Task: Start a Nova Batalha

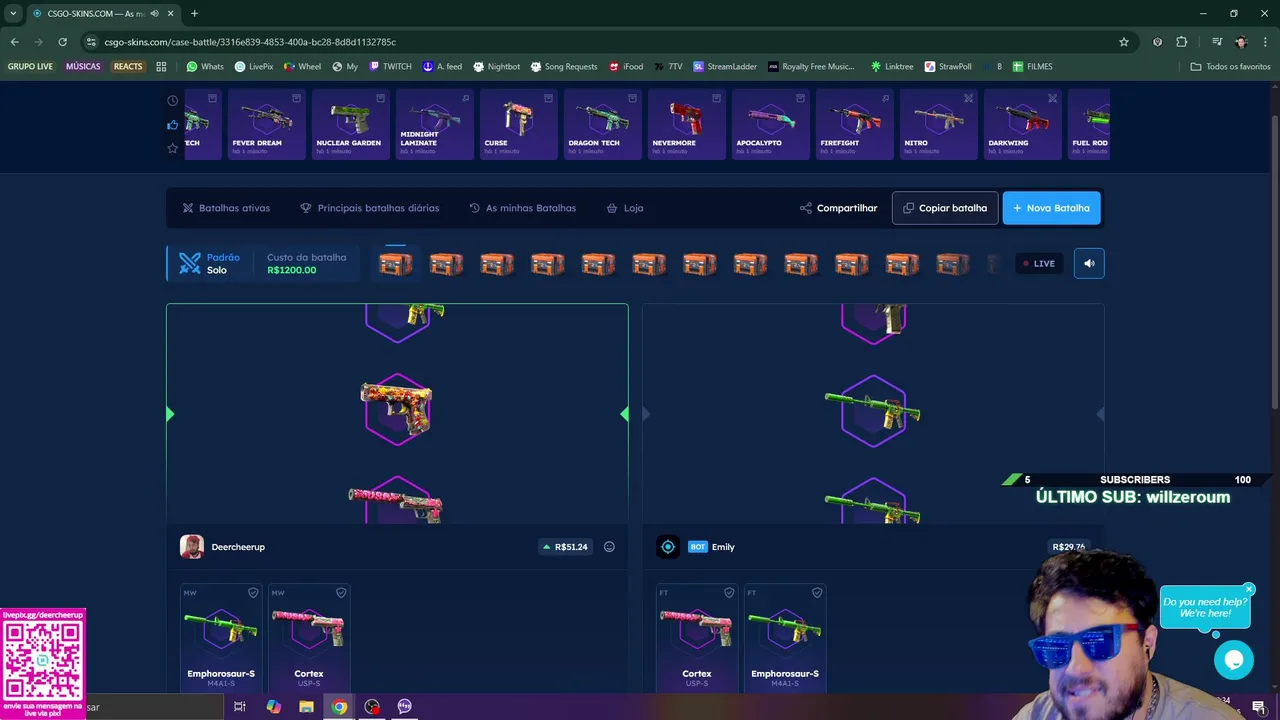Action: click(1051, 208)
